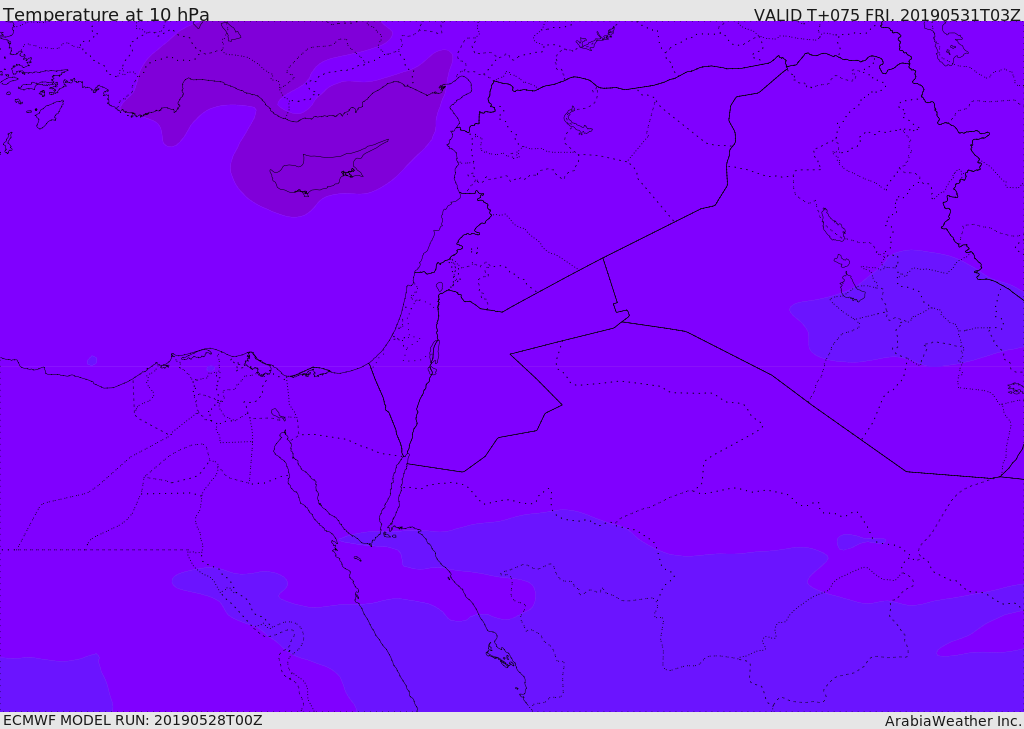1024x729 pixels.
Task: Click the 'Temperature at 10 hPa' title text
Action: 106,14
